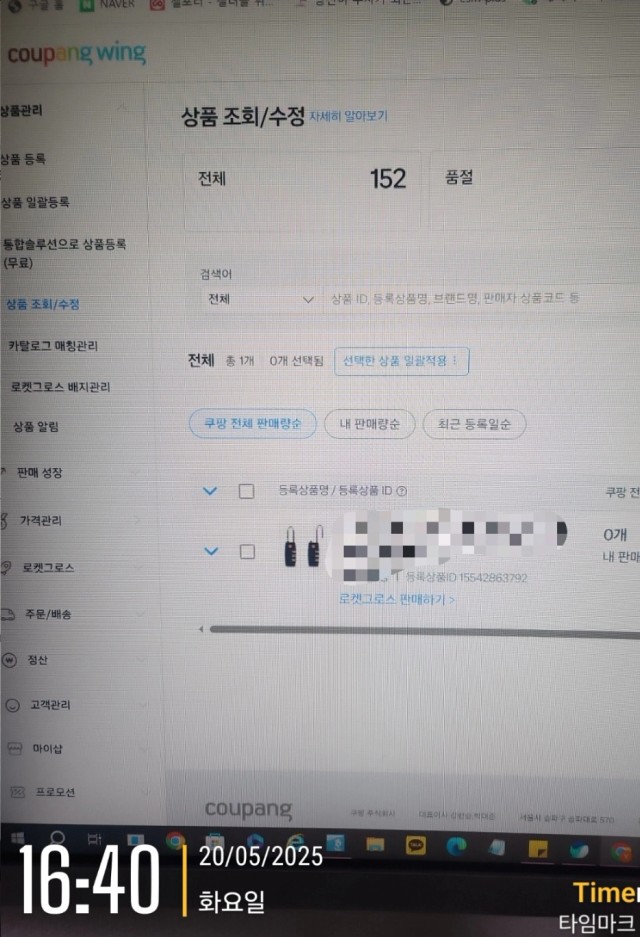This screenshot has height=937, width=640.
Task: Expand the padlock product row chevron
Action: tap(211, 551)
